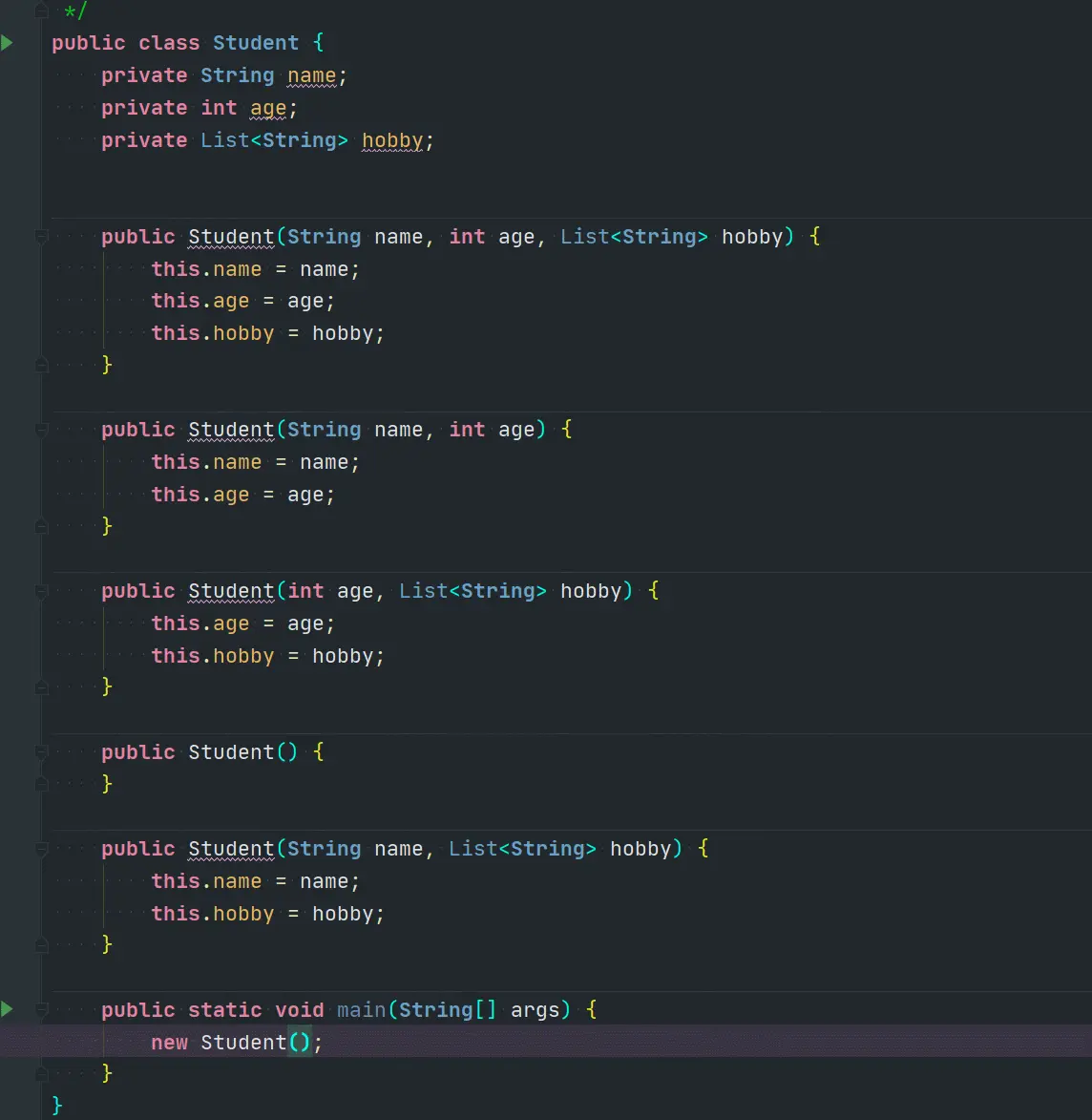
Task: Click "List<String>" type in the hobby field declaration
Action: [274, 140]
